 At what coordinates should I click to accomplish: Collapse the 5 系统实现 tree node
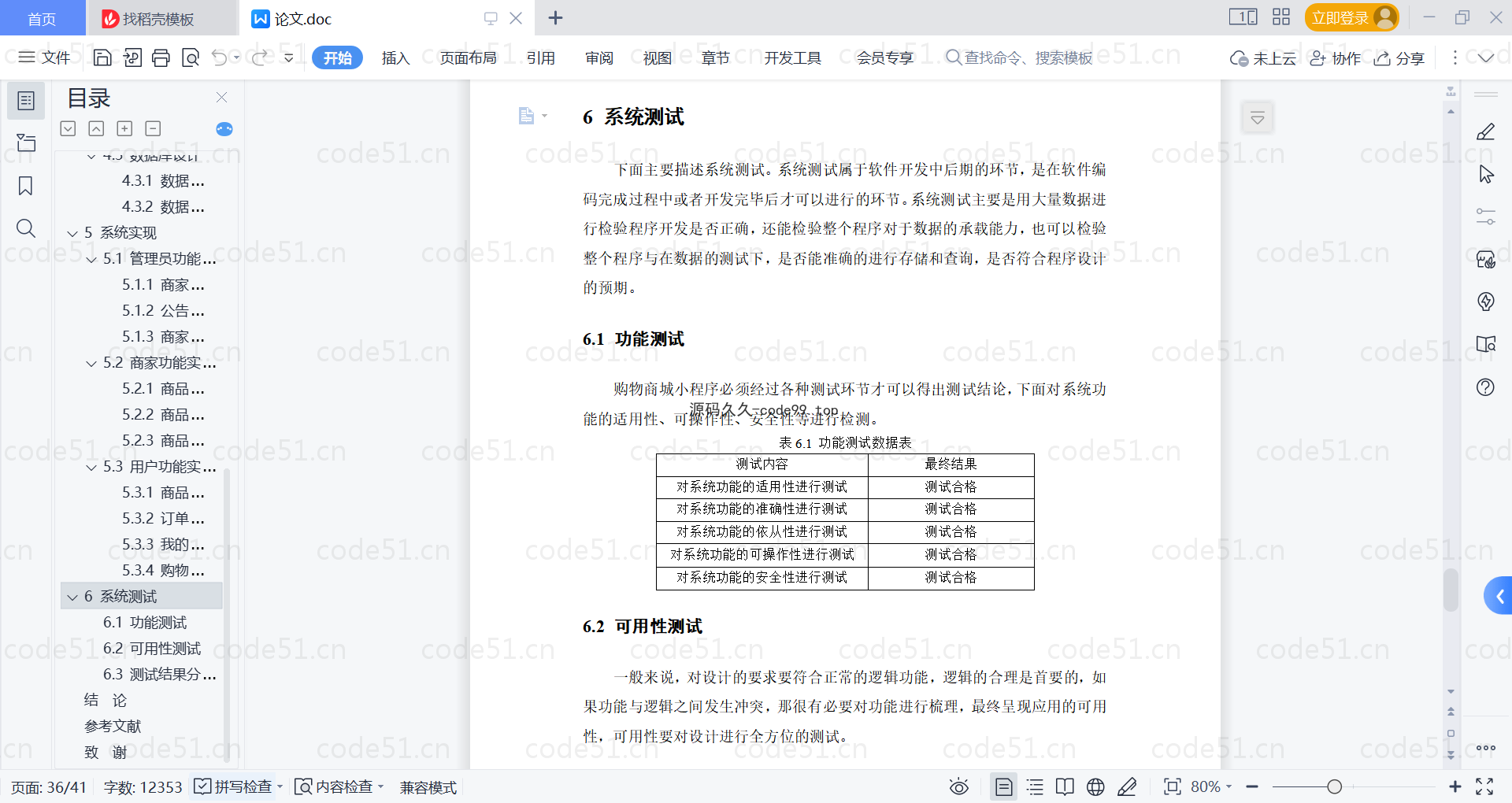(x=72, y=234)
